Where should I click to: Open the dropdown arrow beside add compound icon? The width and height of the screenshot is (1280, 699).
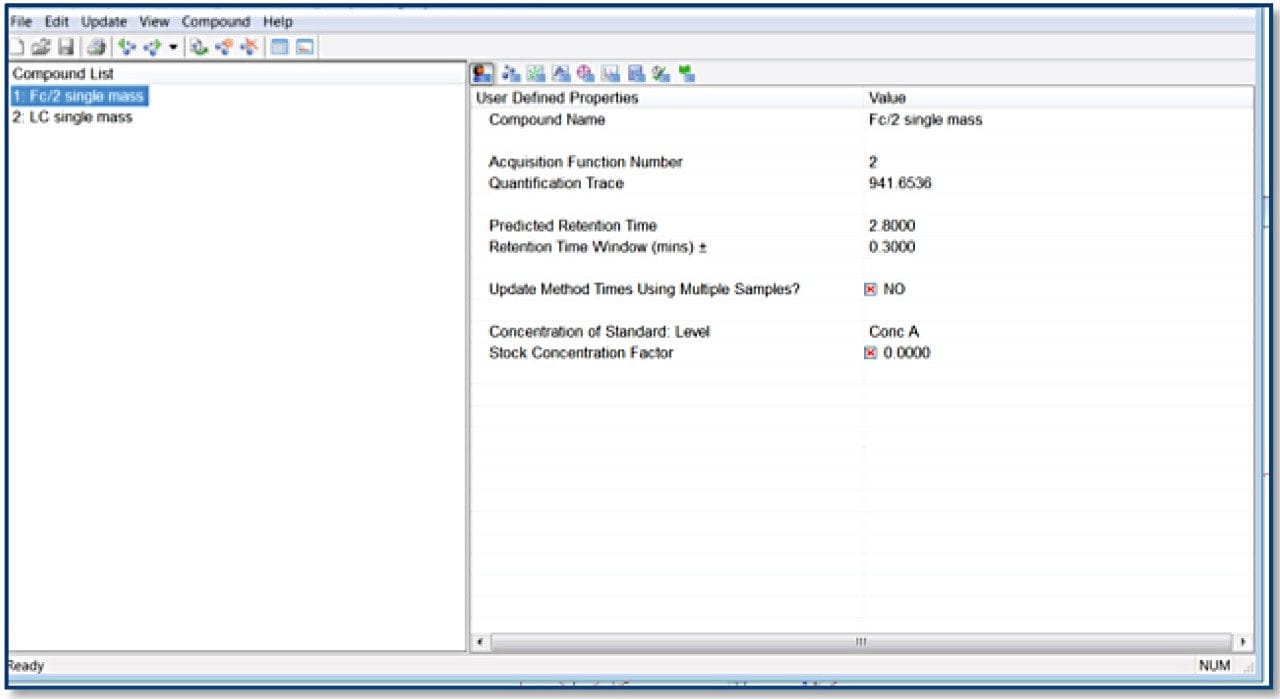[173, 47]
